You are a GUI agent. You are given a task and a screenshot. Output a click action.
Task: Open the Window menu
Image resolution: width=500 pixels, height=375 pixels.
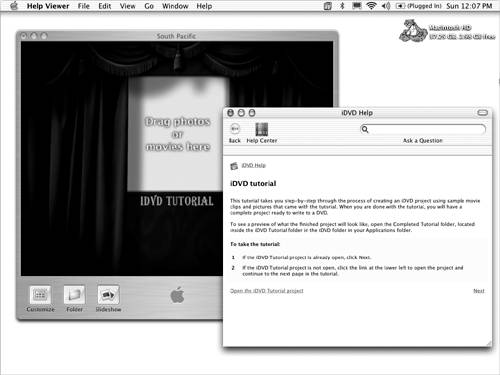175,6
